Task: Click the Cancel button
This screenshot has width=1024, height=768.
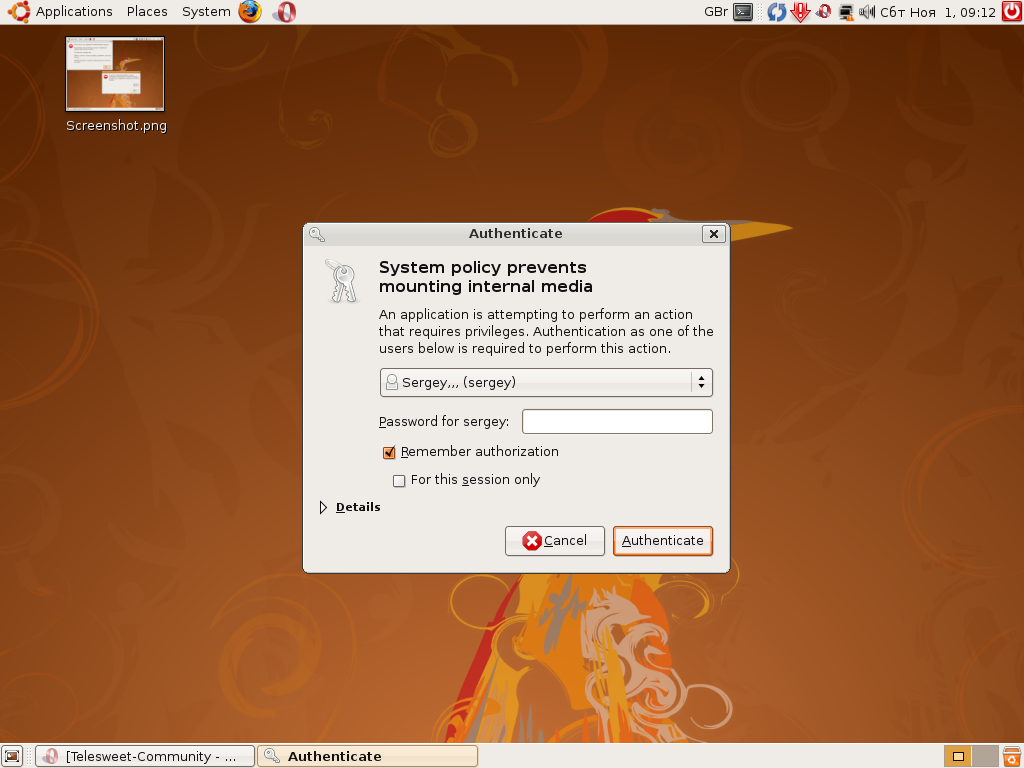Action: coord(555,541)
